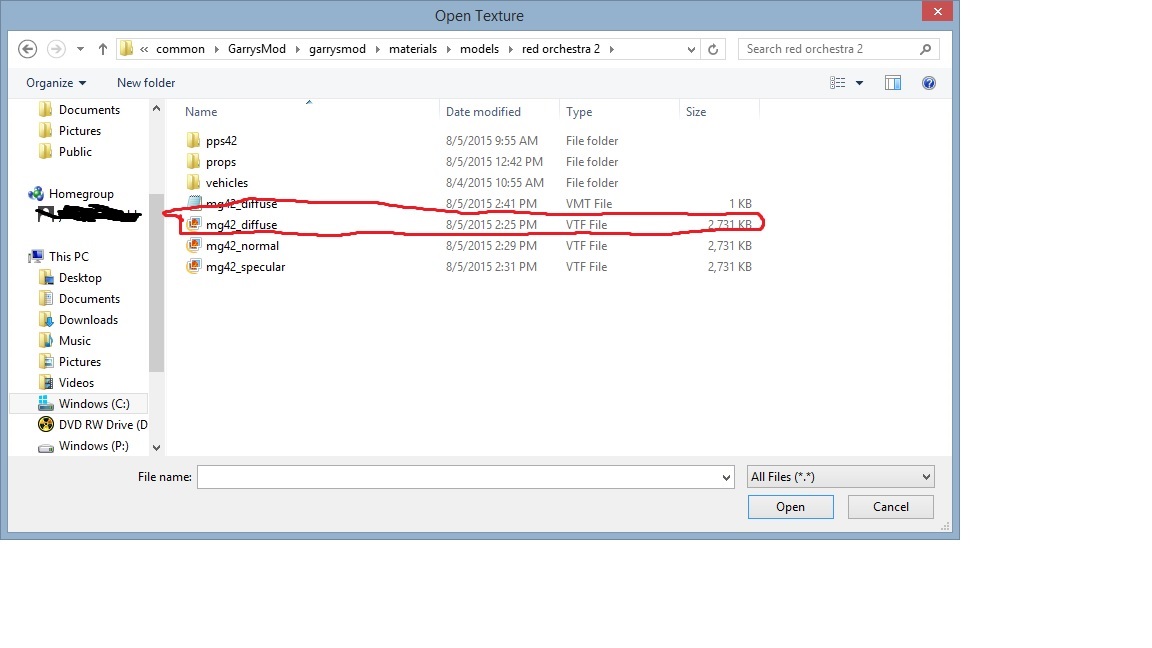The width and height of the screenshot is (1152, 648).
Task: Click the '8/5/2015 2:29 PM' date cell
Action: click(x=491, y=246)
